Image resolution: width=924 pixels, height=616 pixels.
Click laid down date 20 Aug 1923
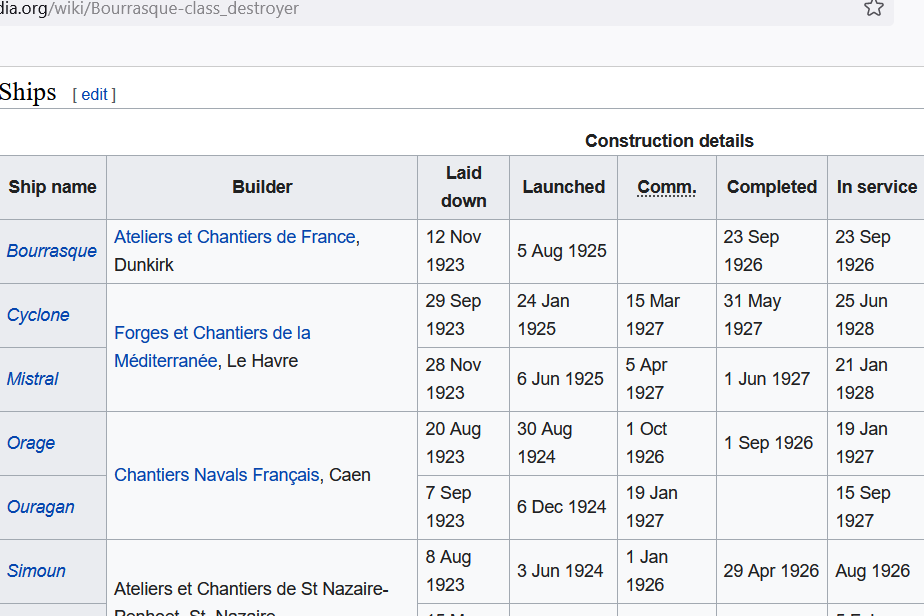[x=454, y=443]
